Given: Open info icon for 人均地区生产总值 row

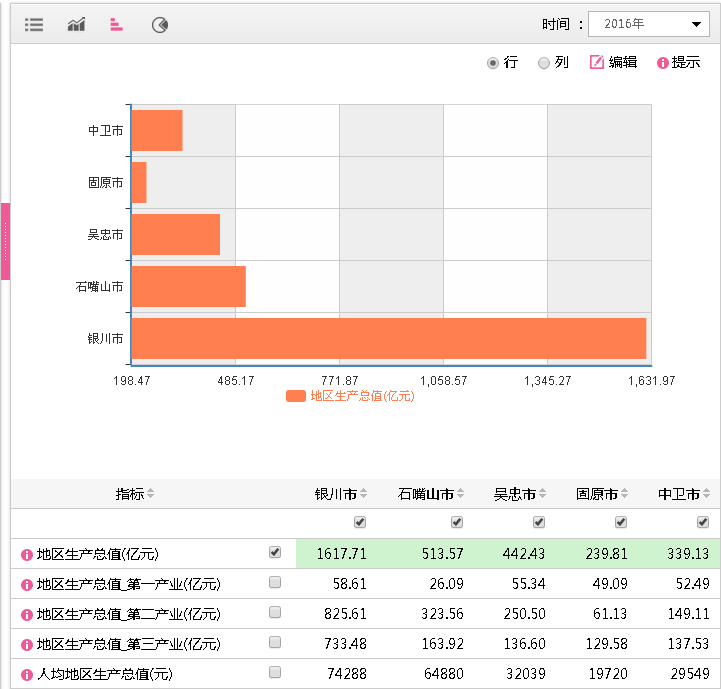Looking at the screenshot, I should (x=27, y=675).
